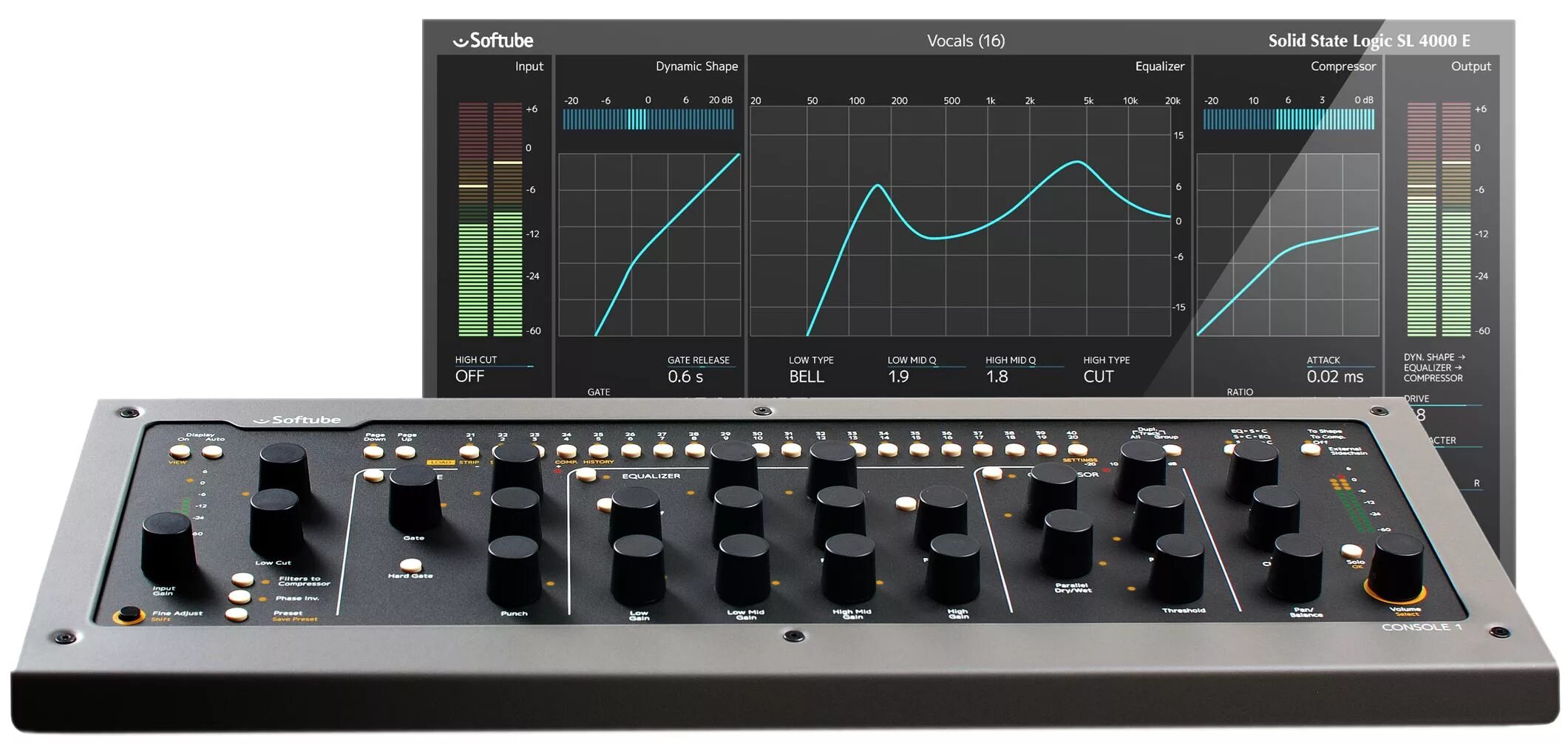Select track button 19/39
The height and width of the screenshot is (745, 1568).
point(1045,449)
